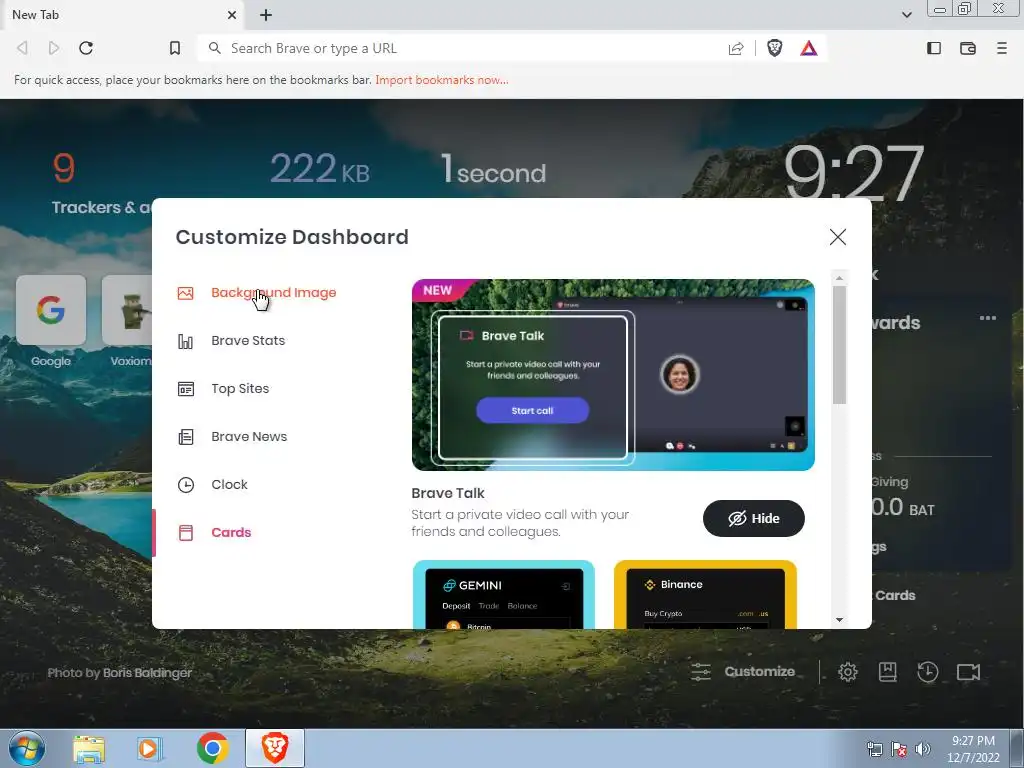Click the Brave Talk preview thumbnail
Viewport: 1024px width, 768px height.
[x=613, y=375]
